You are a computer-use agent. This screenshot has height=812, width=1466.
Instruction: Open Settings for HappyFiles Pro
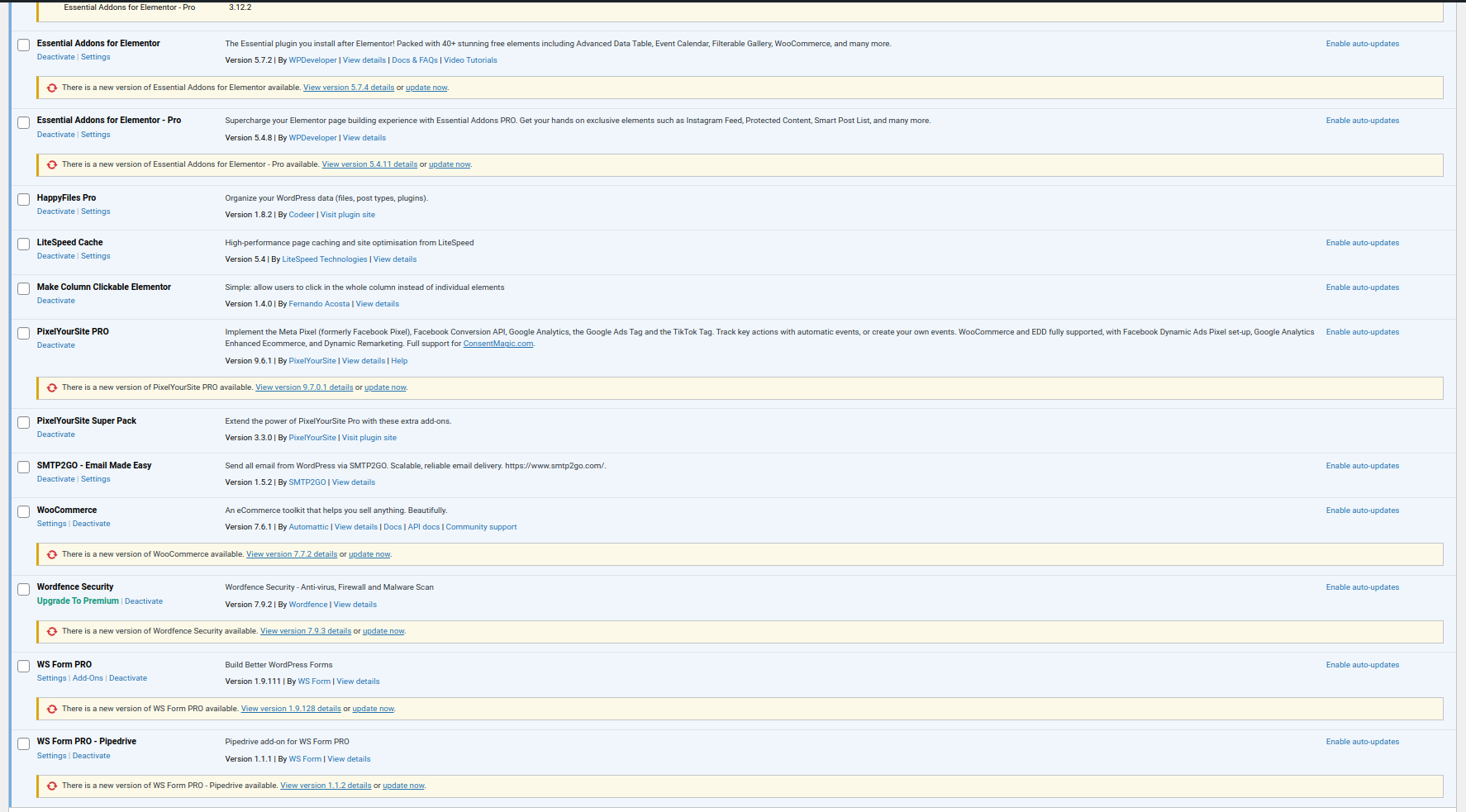click(x=95, y=211)
